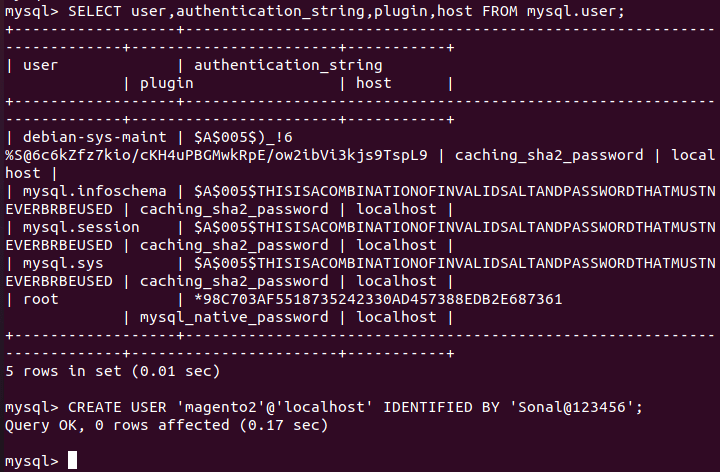Screen dimensions: 720x472
Task: Click the SELECT keyword in the first command
Action: point(95,11)
